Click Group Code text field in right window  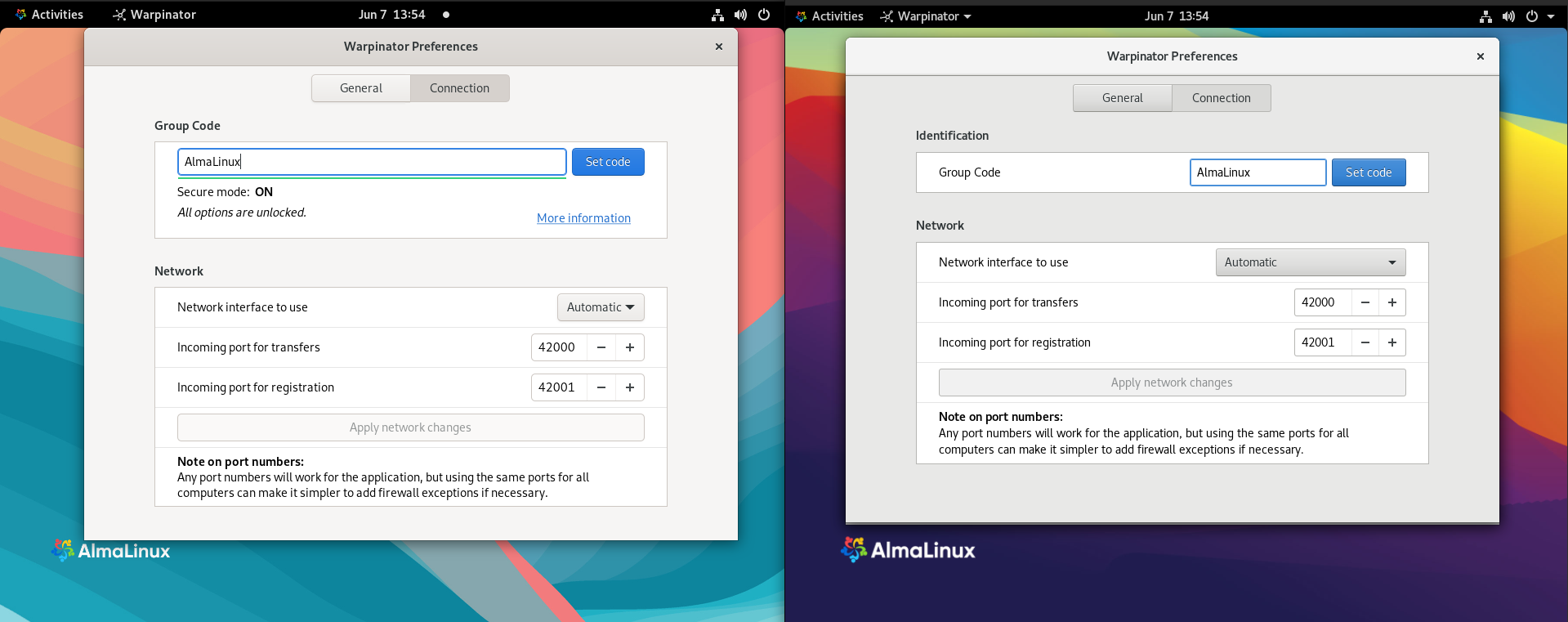point(1257,172)
